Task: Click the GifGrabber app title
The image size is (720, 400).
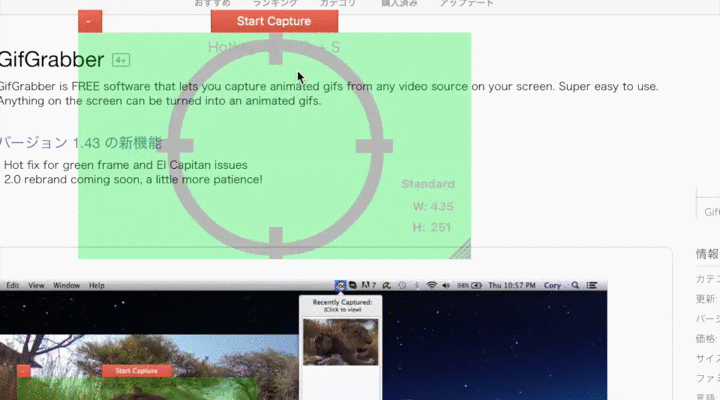Action: [52, 60]
